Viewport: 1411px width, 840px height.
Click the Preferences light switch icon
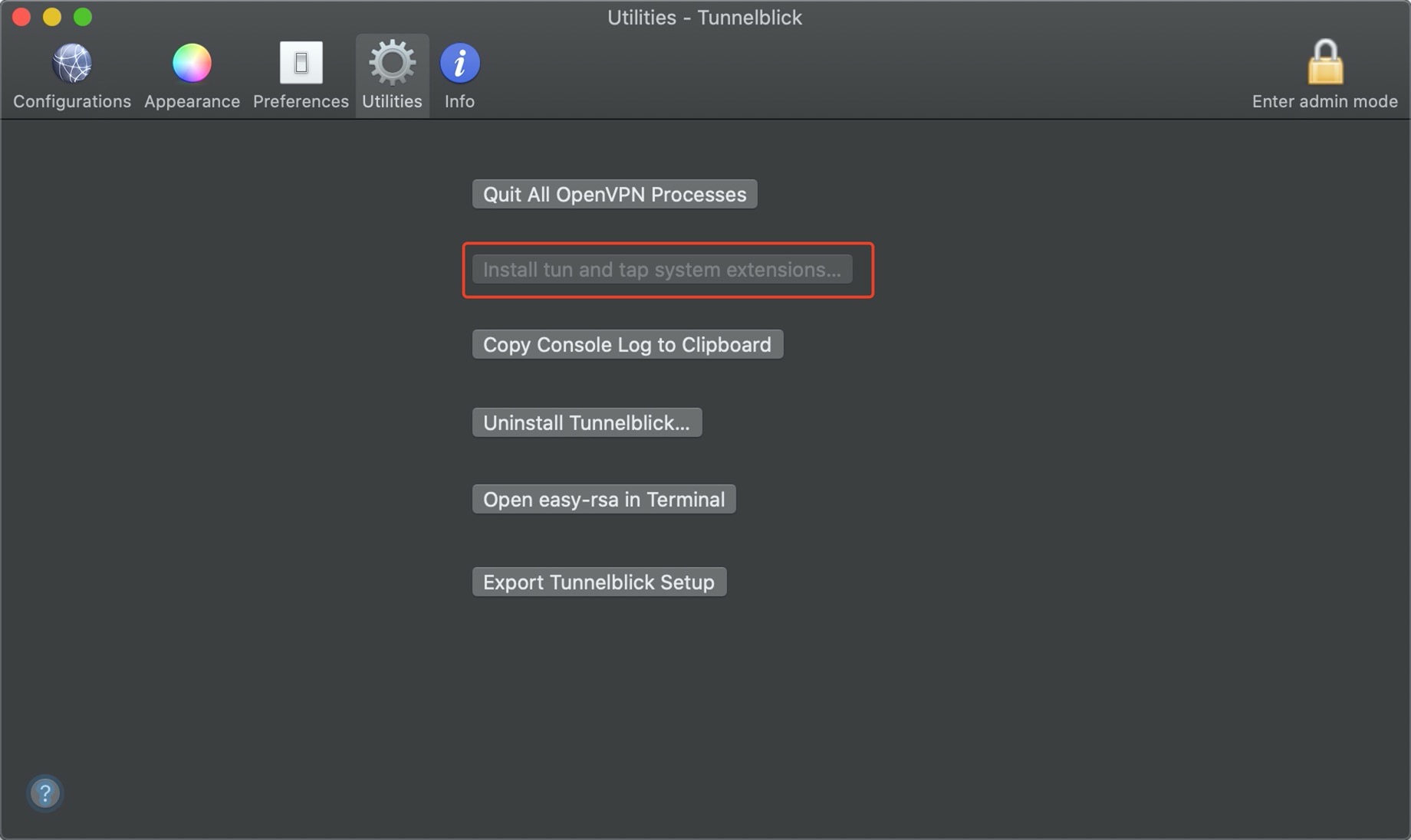coord(301,63)
